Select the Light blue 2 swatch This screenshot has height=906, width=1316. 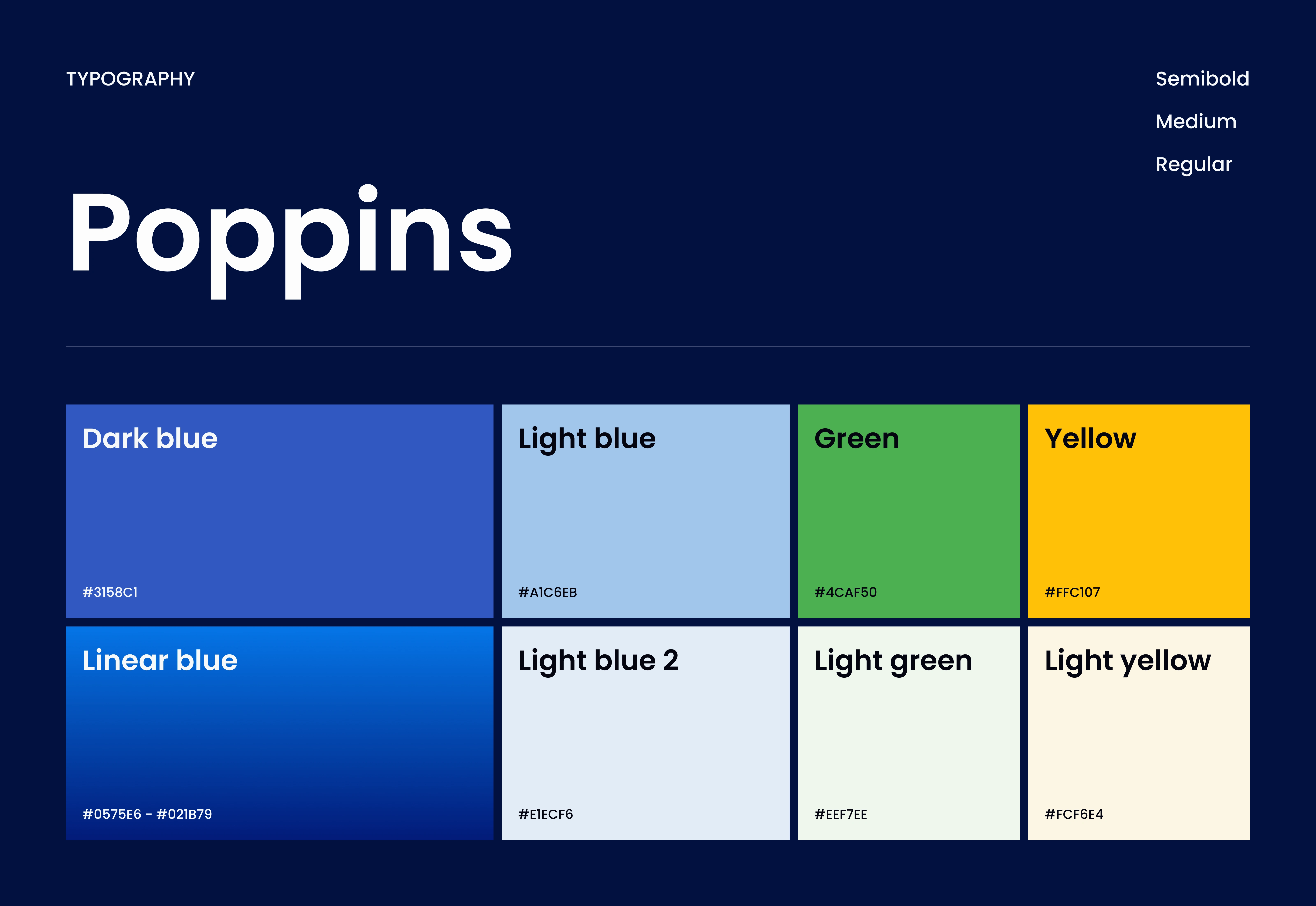coord(645,733)
